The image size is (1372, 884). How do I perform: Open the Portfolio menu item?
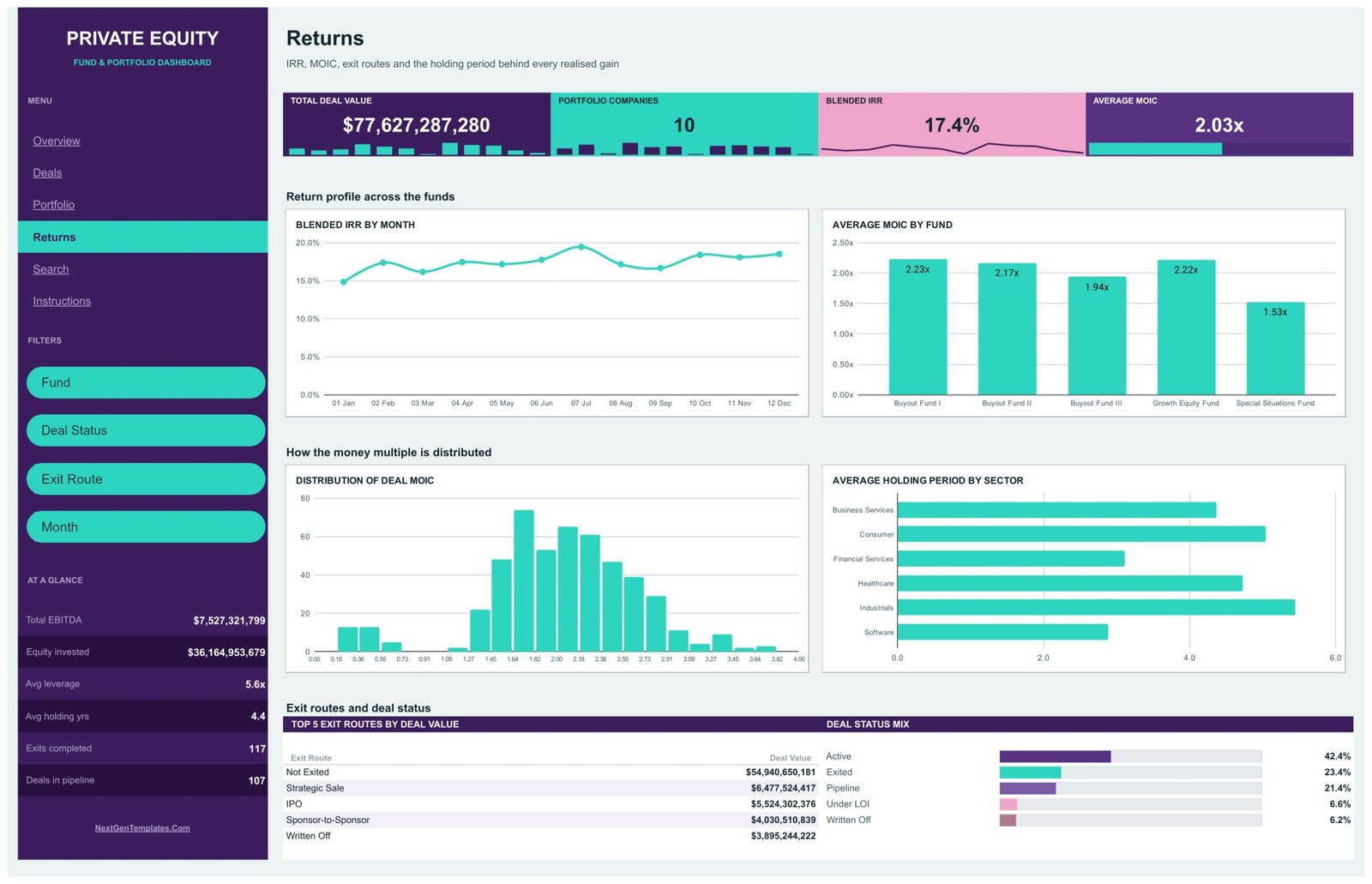click(53, 204)
